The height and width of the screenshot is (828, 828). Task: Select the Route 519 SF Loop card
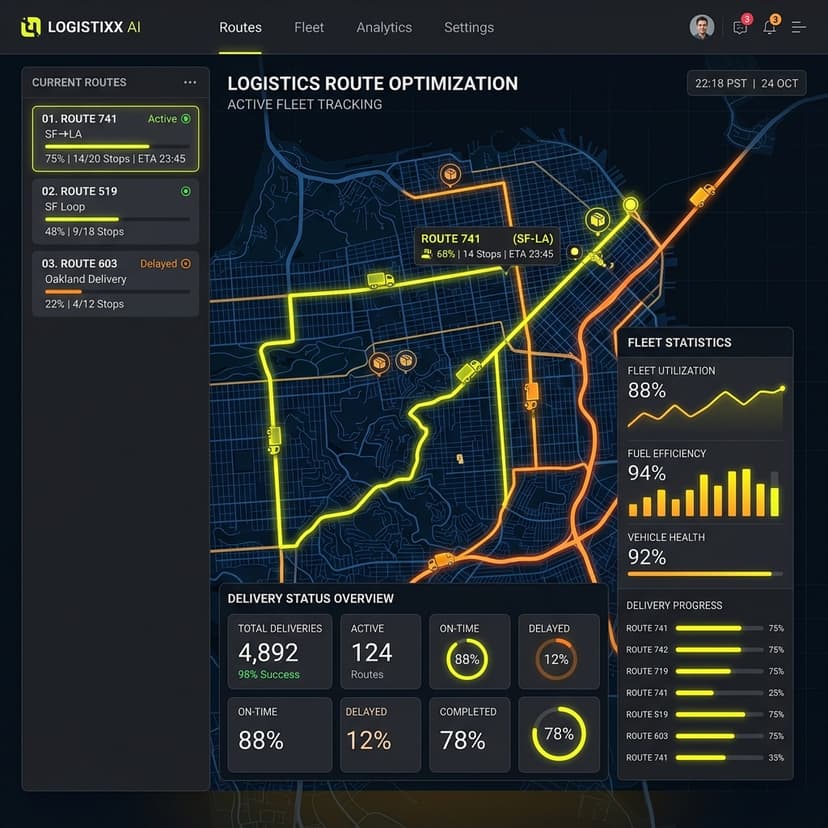116,211
